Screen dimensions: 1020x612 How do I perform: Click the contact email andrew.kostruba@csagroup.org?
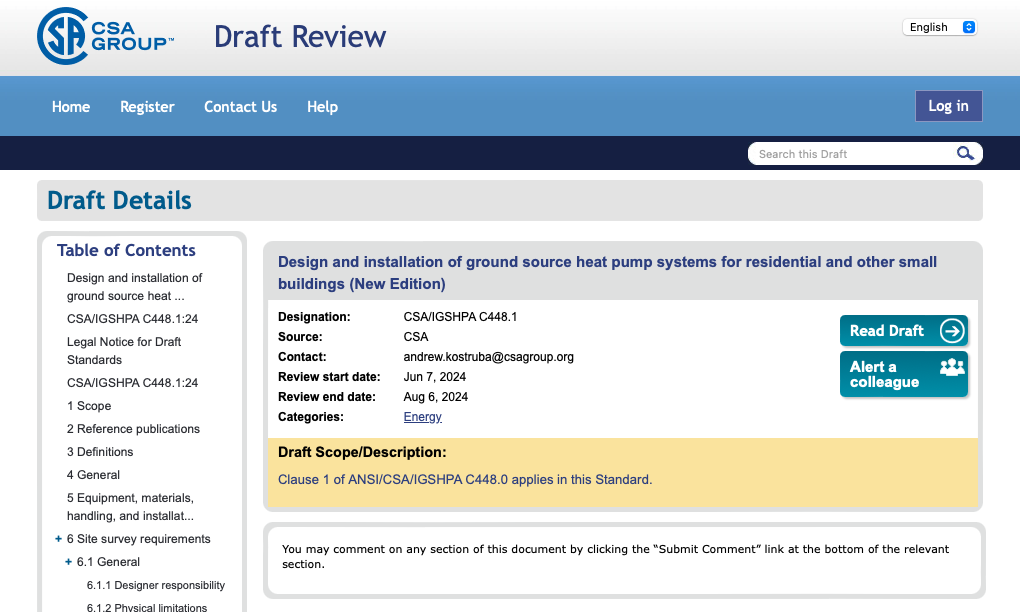point(489,357)
